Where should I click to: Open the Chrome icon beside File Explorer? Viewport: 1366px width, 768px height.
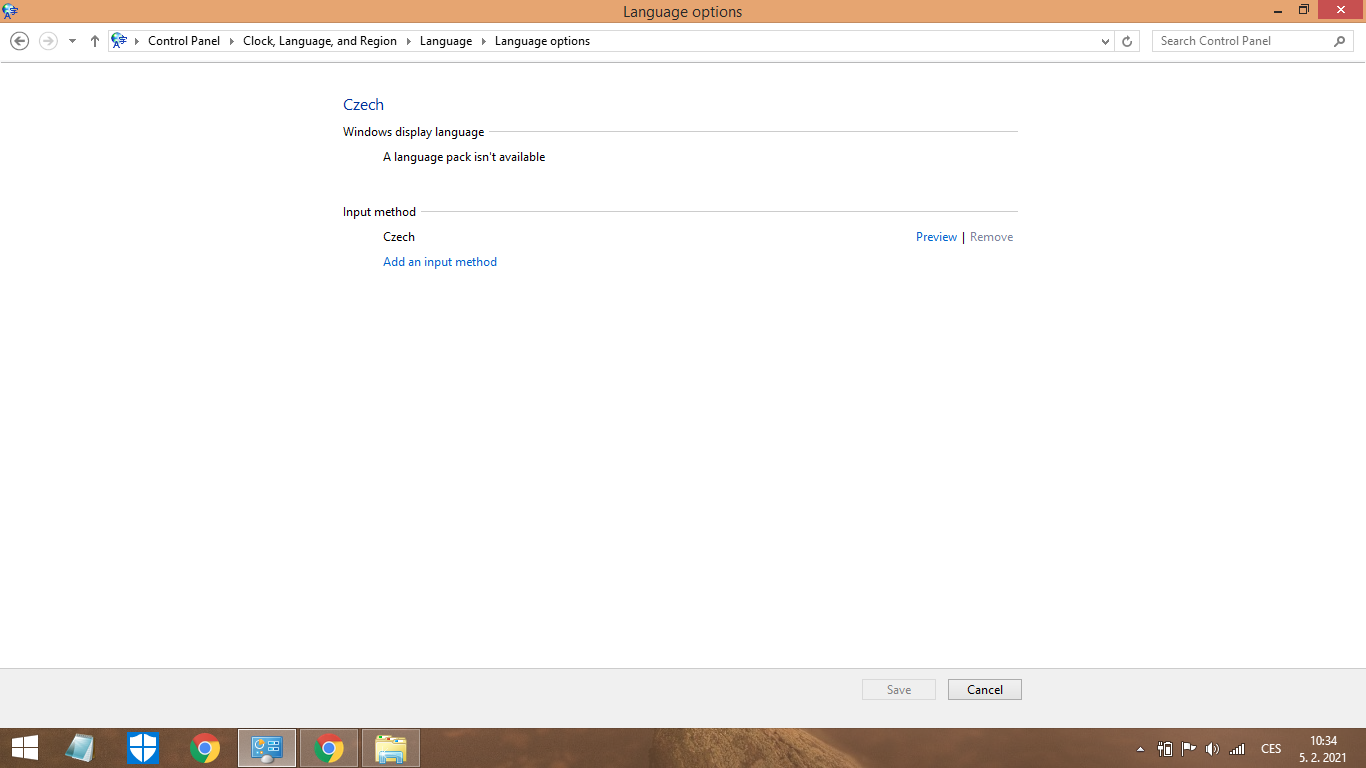(x=329, y=748)
